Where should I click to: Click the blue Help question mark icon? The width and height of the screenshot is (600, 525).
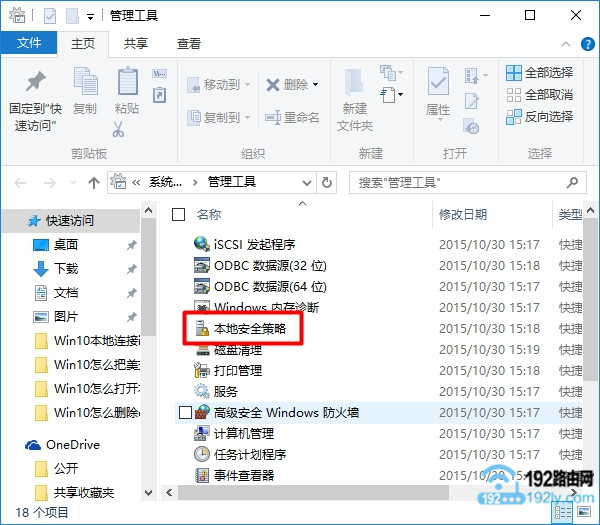(x=587, y=44)
